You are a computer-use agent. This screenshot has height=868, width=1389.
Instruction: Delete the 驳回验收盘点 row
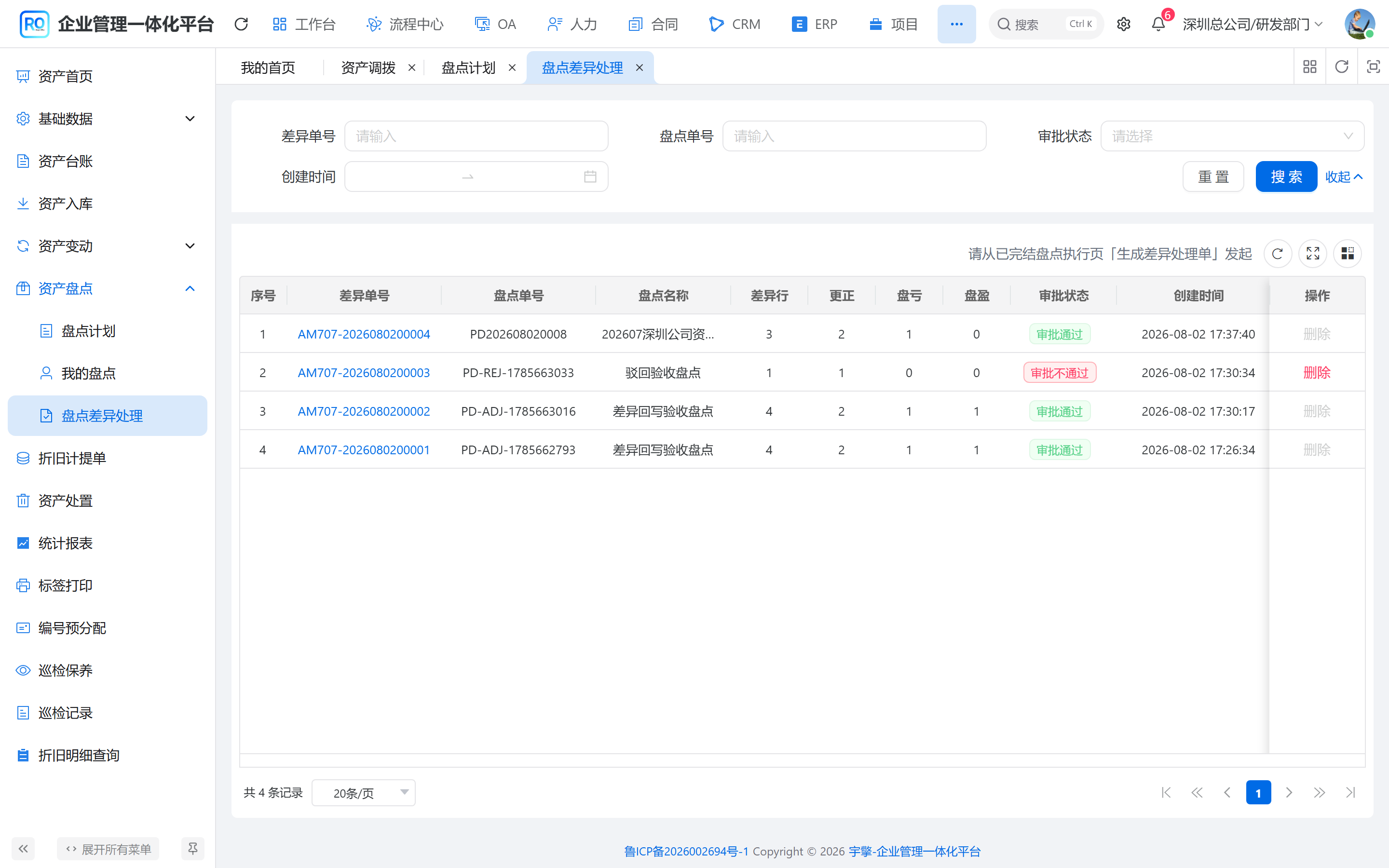click(1317, 373)
